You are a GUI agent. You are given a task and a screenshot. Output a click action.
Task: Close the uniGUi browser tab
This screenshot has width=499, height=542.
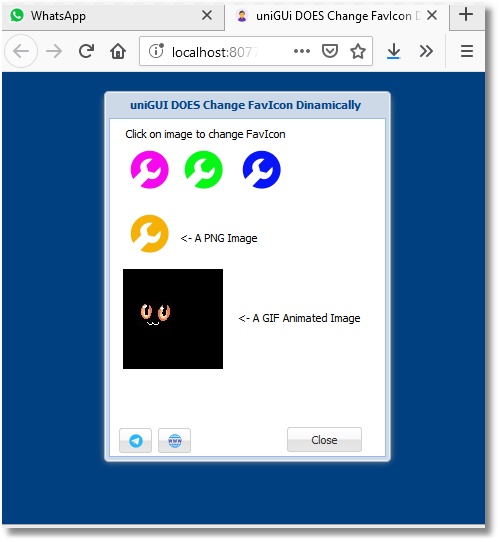click(x=432, y=15)
